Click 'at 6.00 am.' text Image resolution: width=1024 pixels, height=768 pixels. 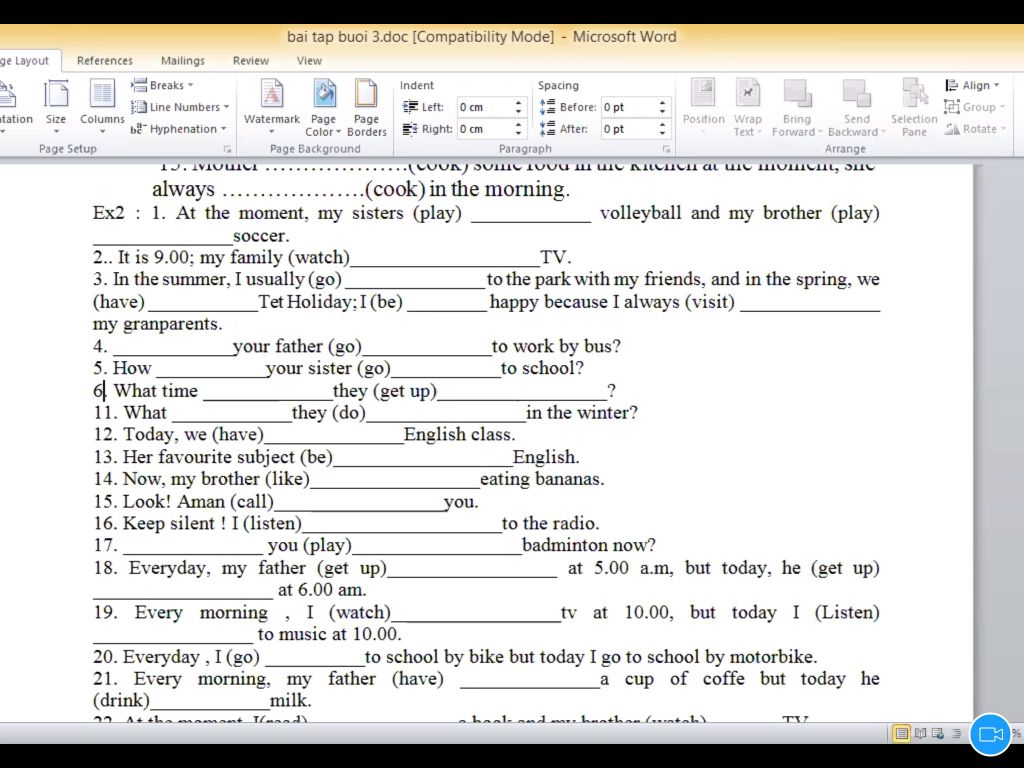tap(322, 590)
